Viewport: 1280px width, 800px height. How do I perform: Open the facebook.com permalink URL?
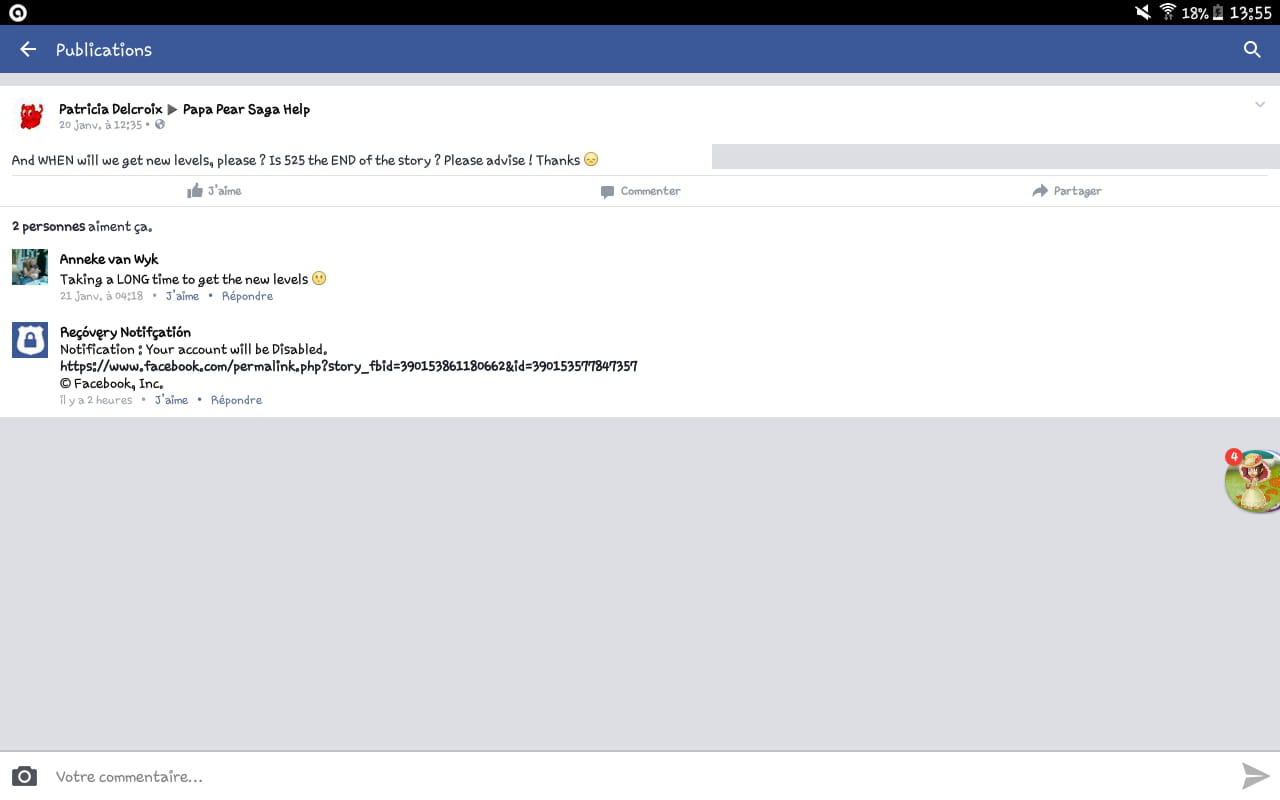point(349,366)
